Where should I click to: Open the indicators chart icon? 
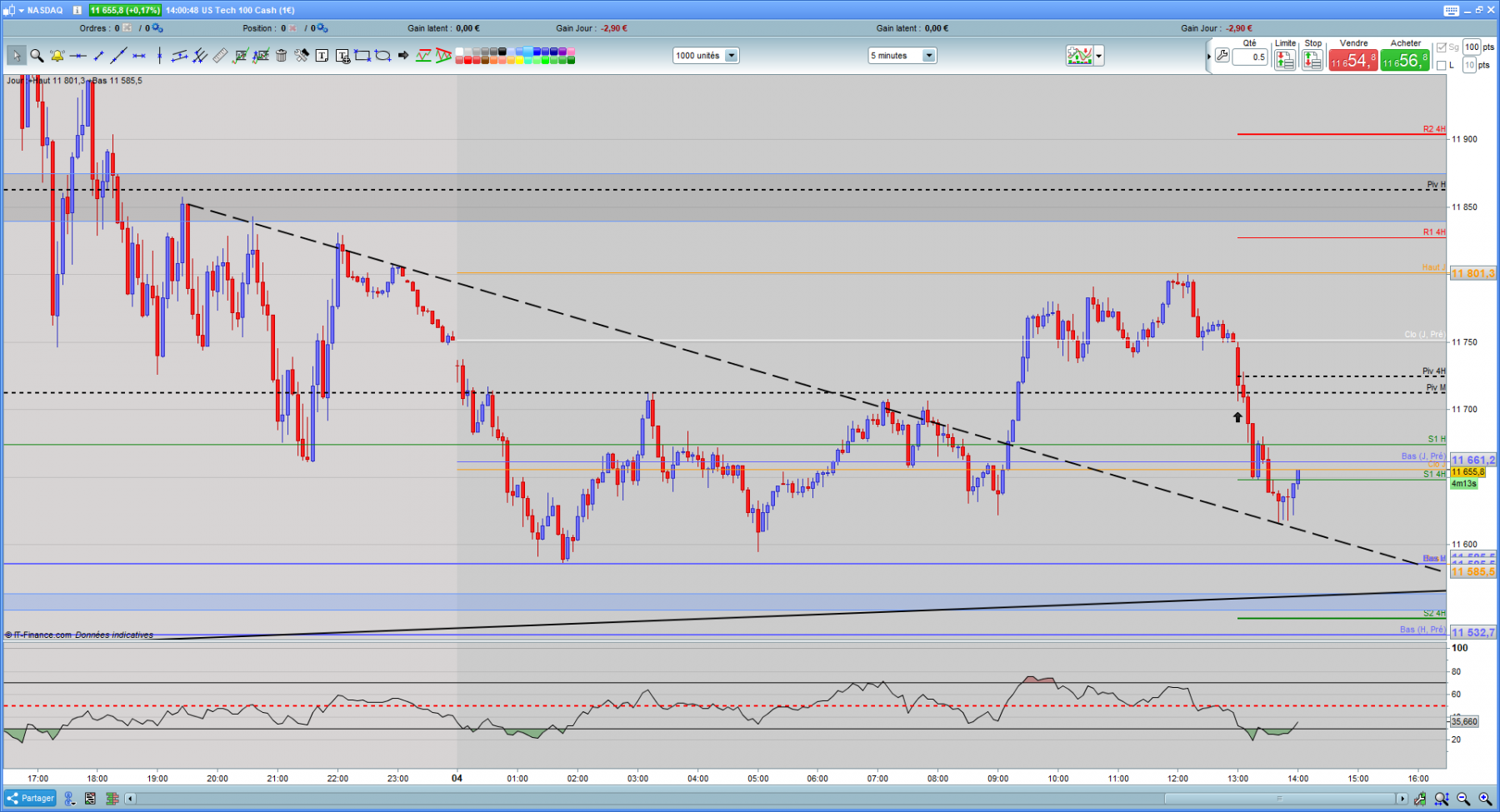(1079, 56)
